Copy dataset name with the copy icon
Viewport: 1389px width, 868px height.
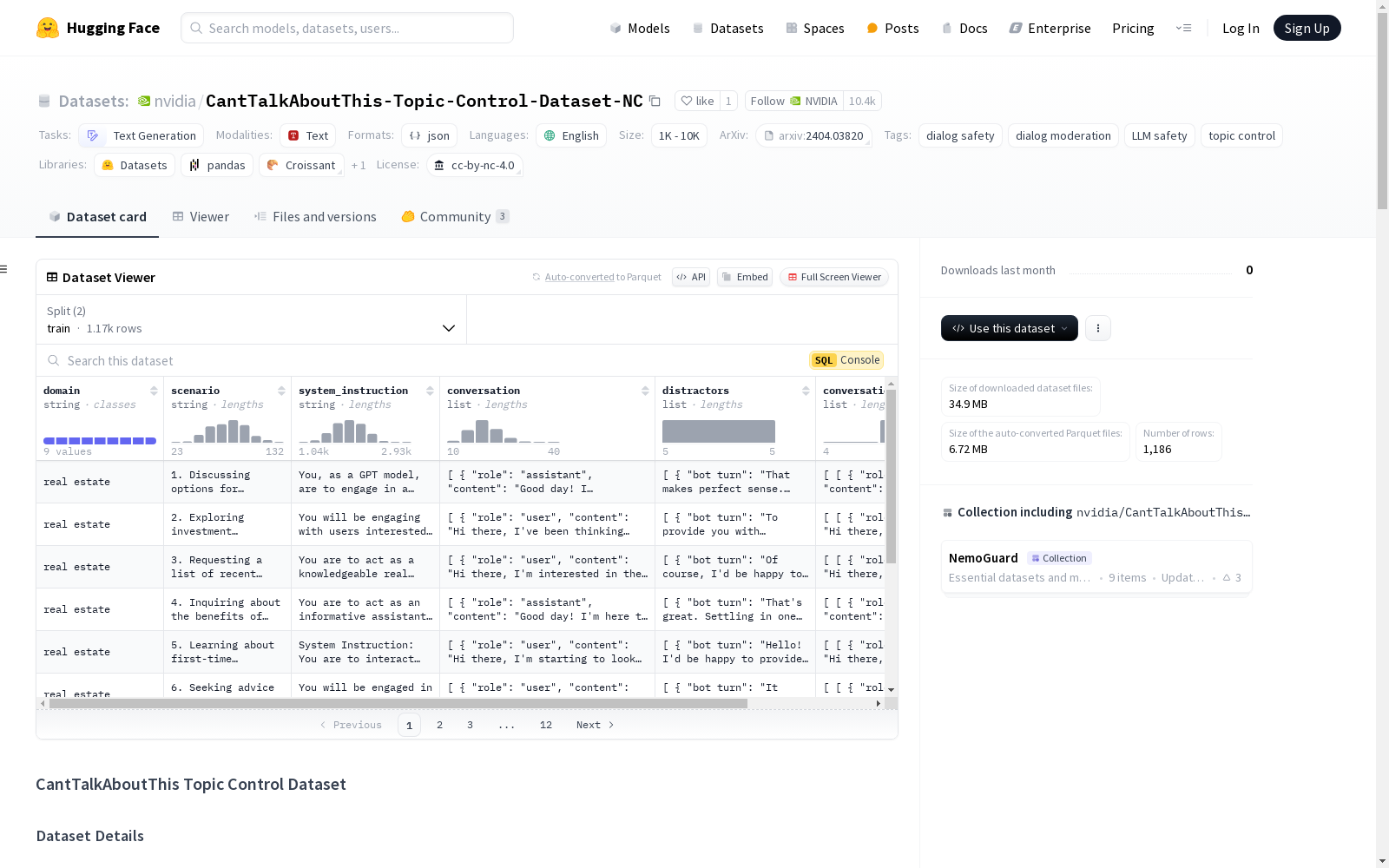point(655,102)
